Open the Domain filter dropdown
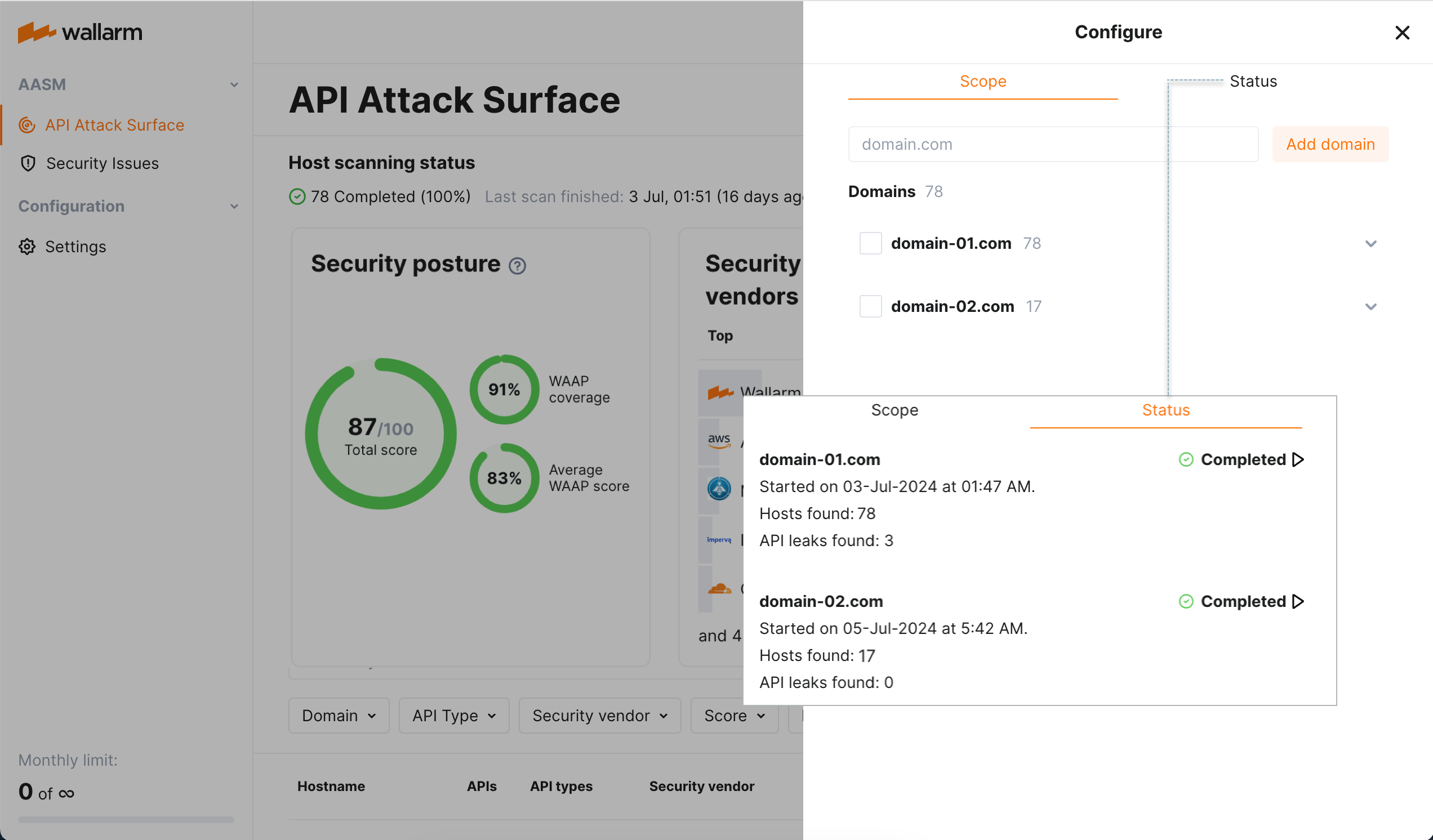 point(339,716)
